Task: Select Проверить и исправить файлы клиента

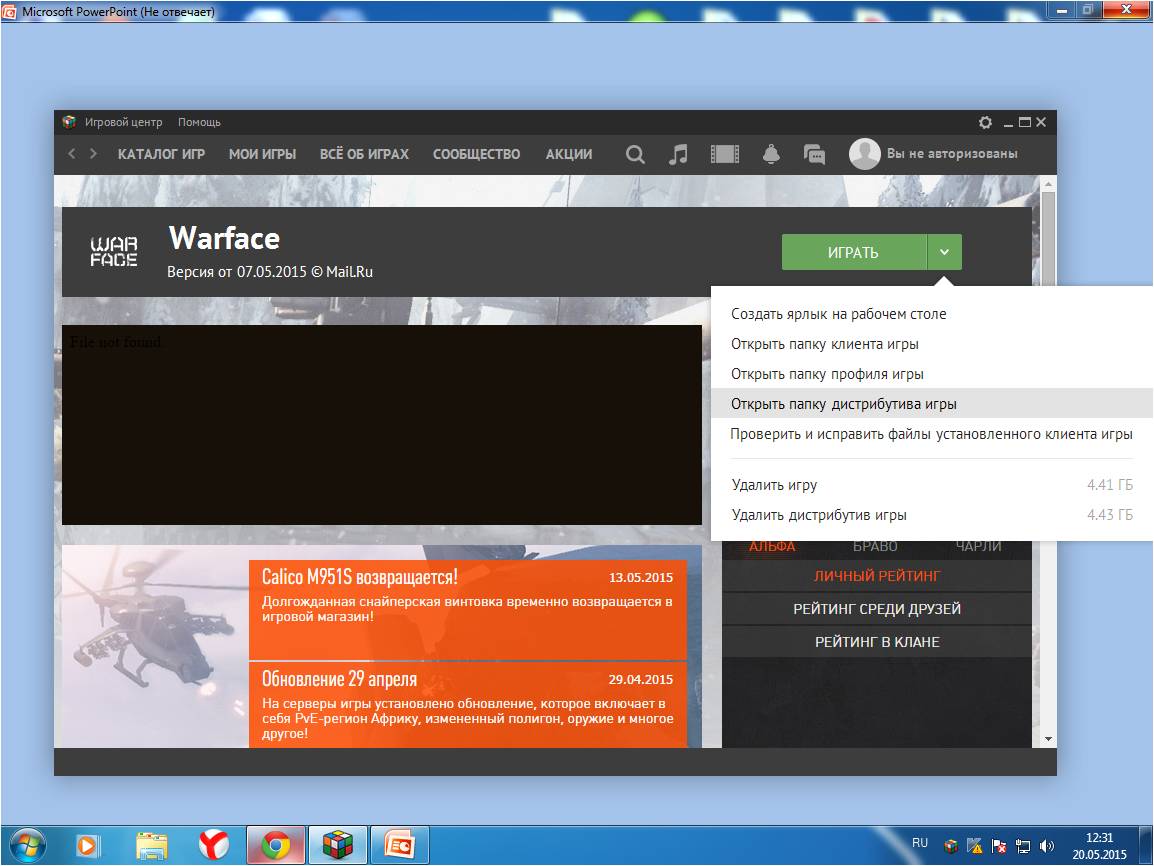Action: (932, 434)
